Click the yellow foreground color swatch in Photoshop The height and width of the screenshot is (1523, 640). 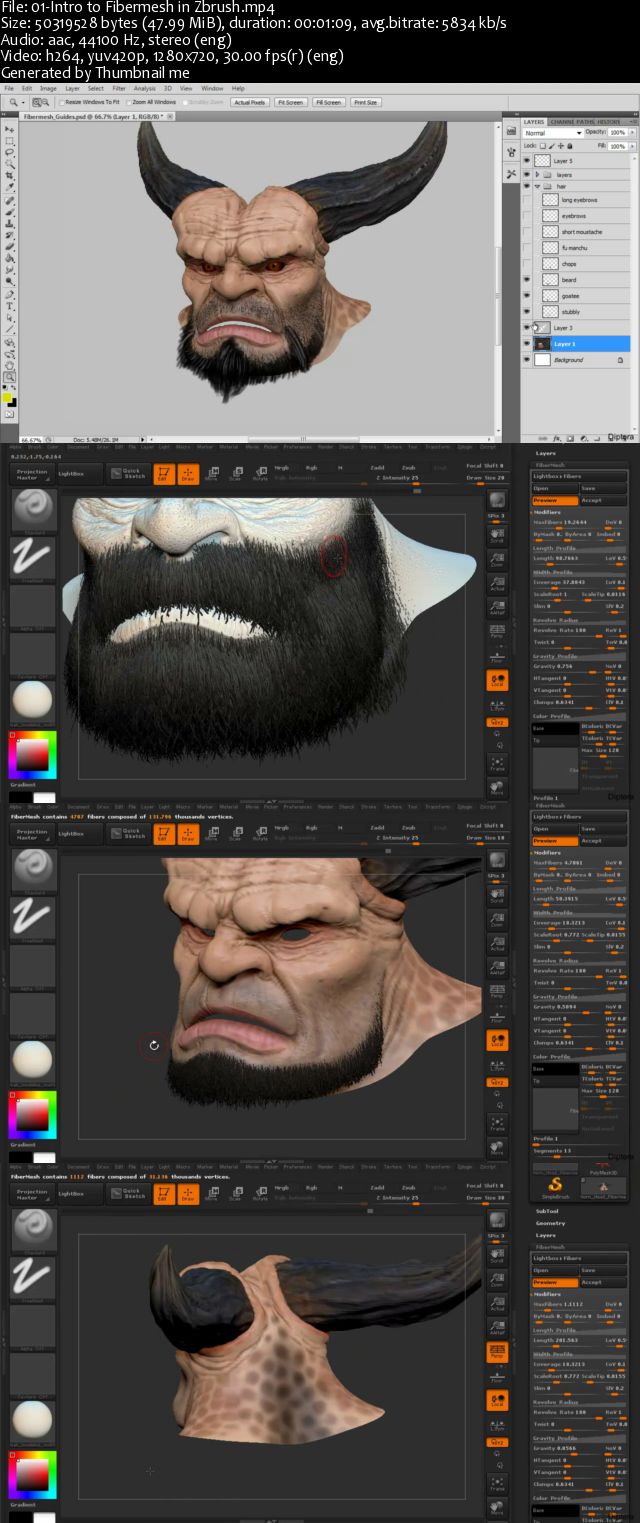coord(7,397)
